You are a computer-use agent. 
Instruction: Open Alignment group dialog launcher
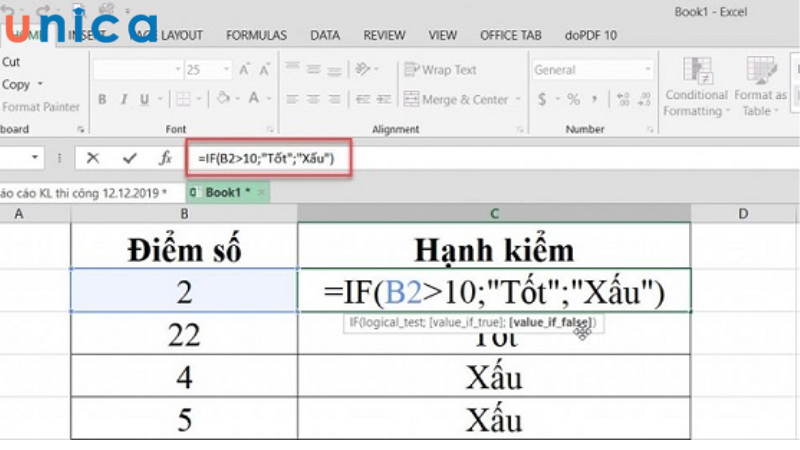[520, 130]
